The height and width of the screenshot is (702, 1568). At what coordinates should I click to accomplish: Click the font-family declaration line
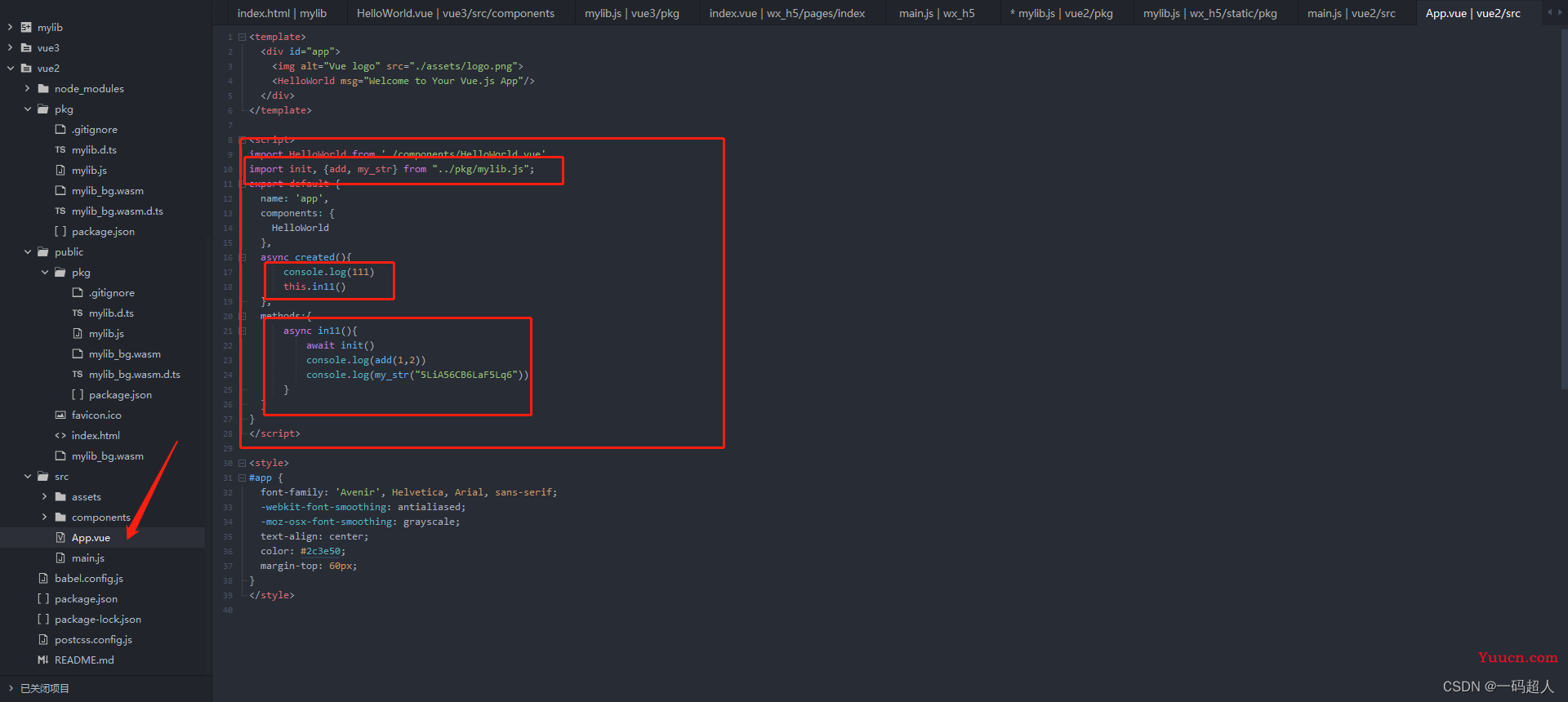point(409,492)
